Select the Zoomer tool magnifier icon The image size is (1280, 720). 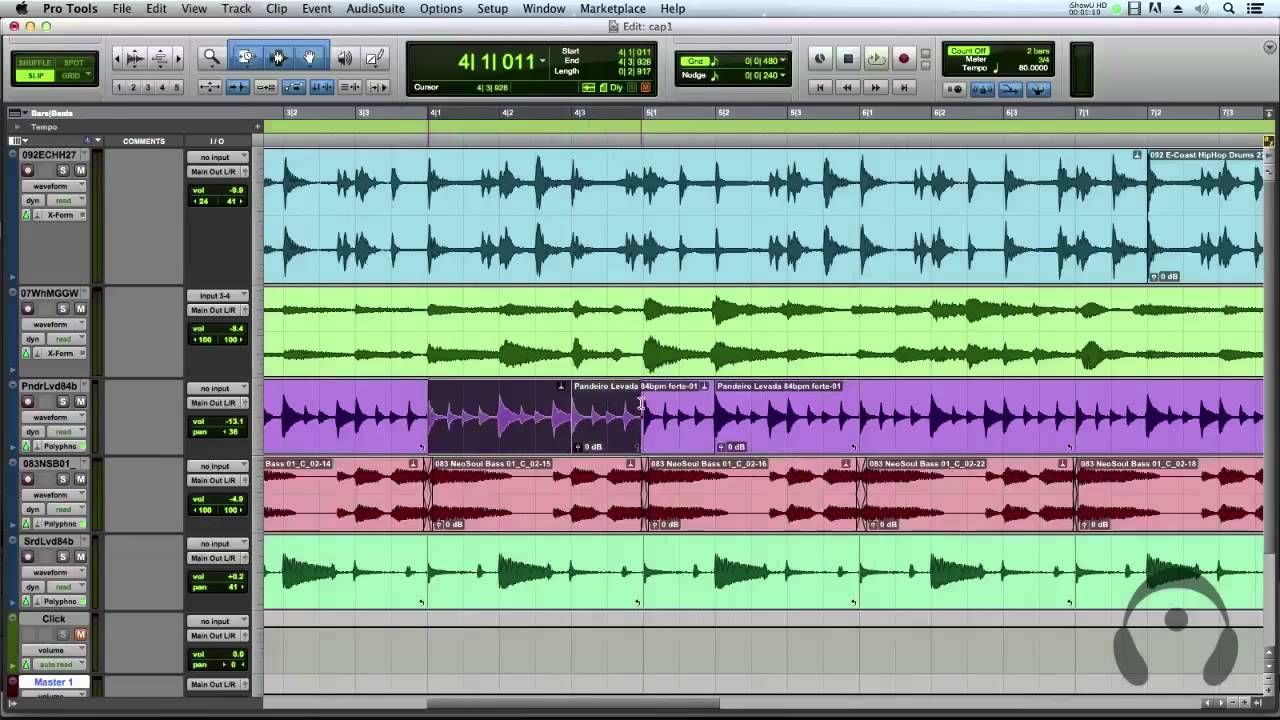(212, 58)
